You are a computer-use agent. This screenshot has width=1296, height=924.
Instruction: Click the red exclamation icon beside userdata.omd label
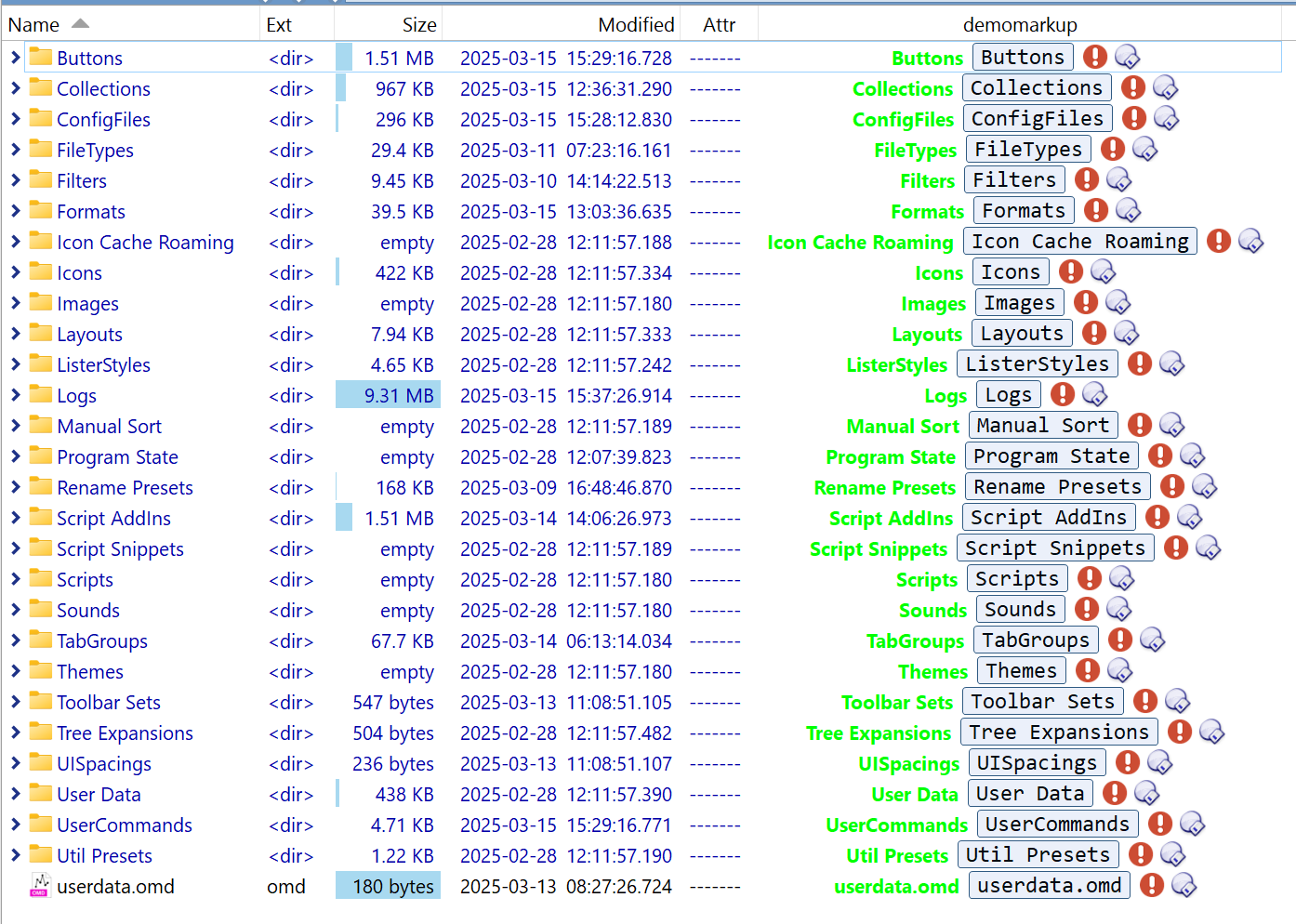tap(1151, 885)
